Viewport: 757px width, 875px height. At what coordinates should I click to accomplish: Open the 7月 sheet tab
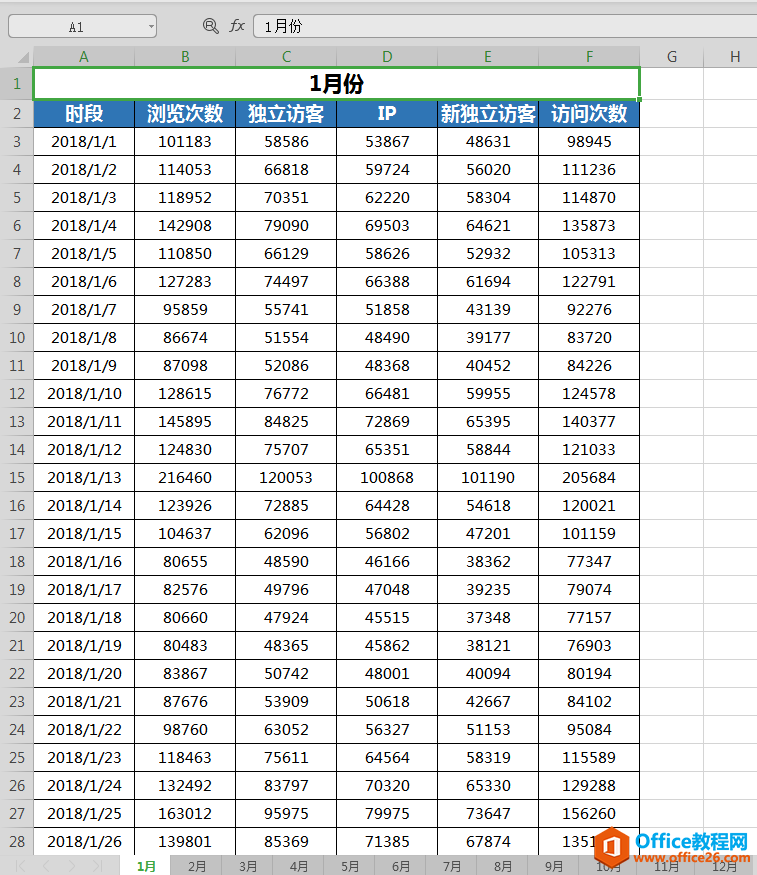[452, 866]
